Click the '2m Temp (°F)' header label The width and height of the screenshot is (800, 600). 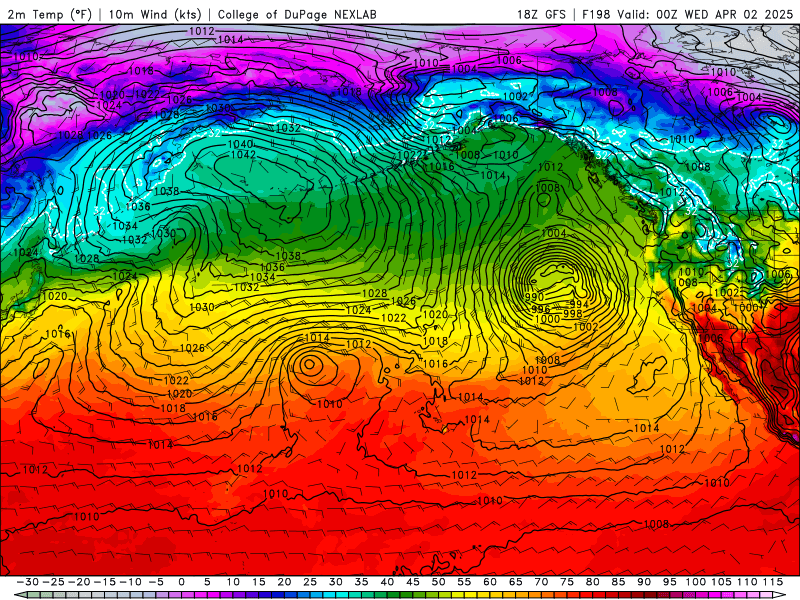tap(49, 14)
